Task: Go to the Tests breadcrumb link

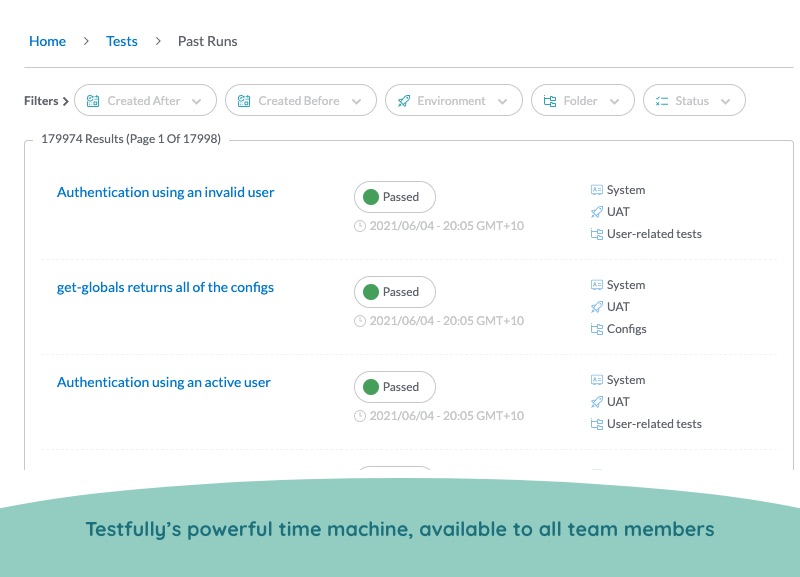Action: [122, 41]
